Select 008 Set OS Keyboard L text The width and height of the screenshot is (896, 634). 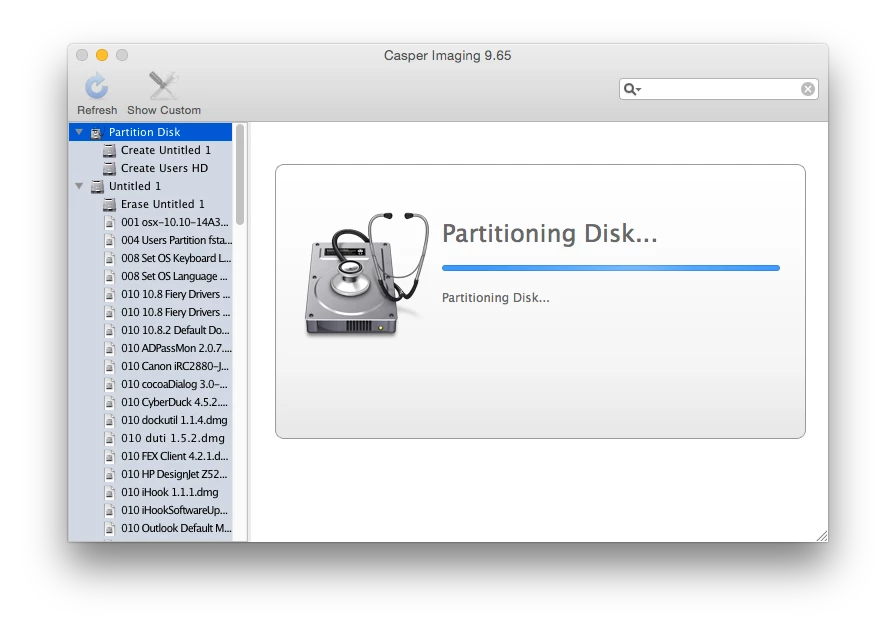[176, 258]
